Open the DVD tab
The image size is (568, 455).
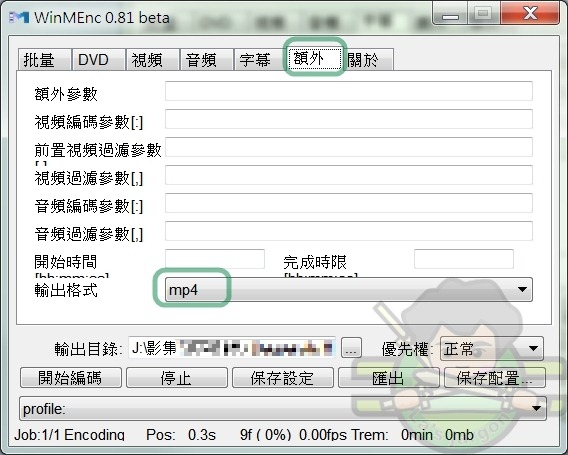click(x=99, y=59)
